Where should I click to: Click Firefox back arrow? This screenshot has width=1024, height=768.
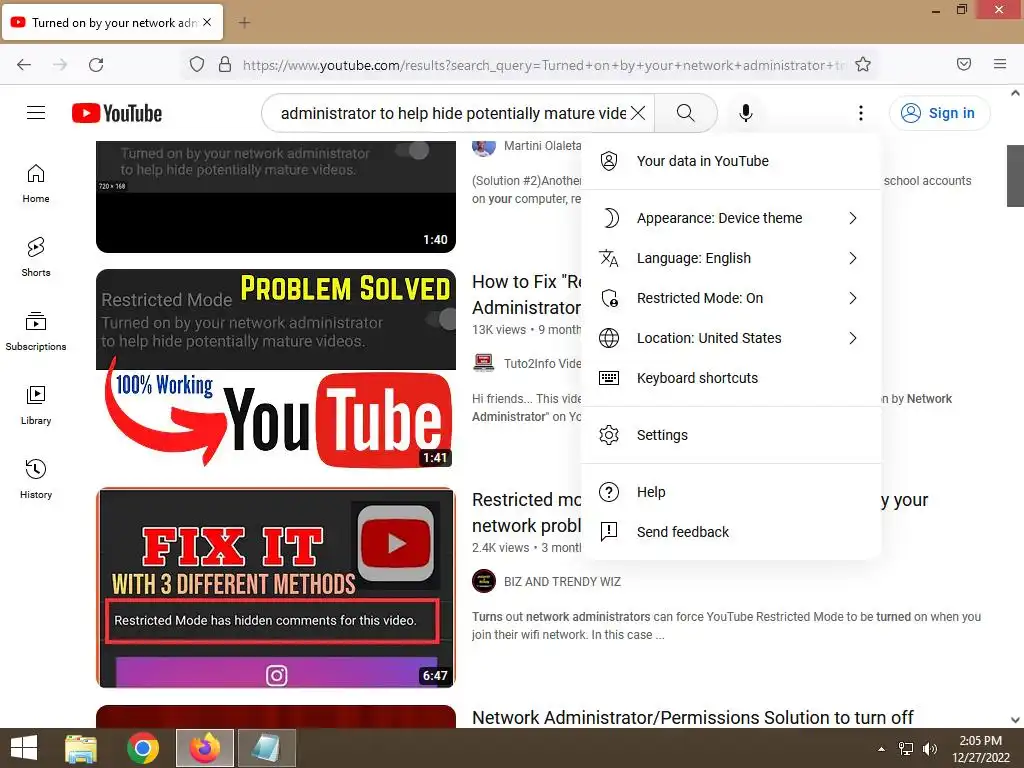(24, 65)
